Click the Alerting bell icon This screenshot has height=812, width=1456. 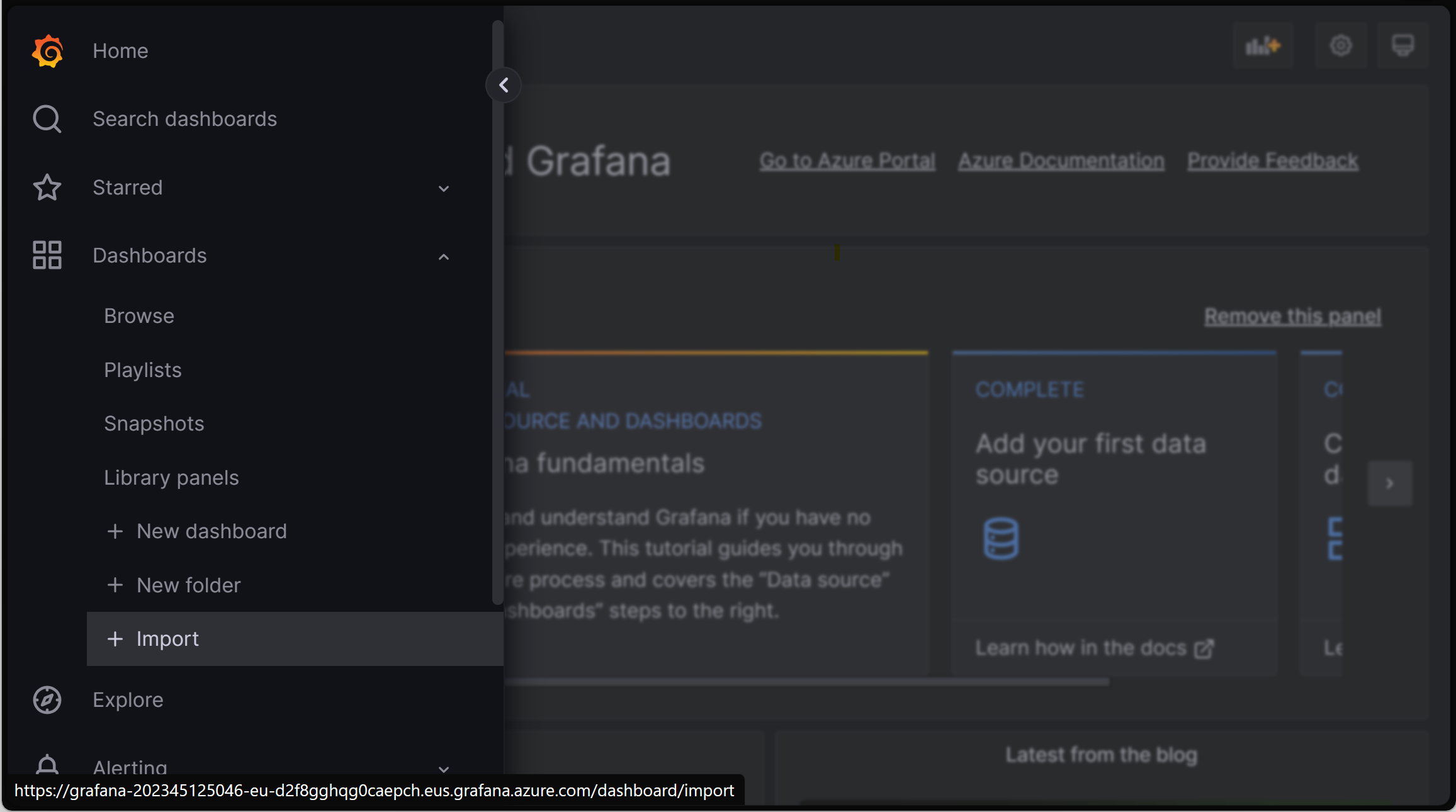[x=46, y=764]
